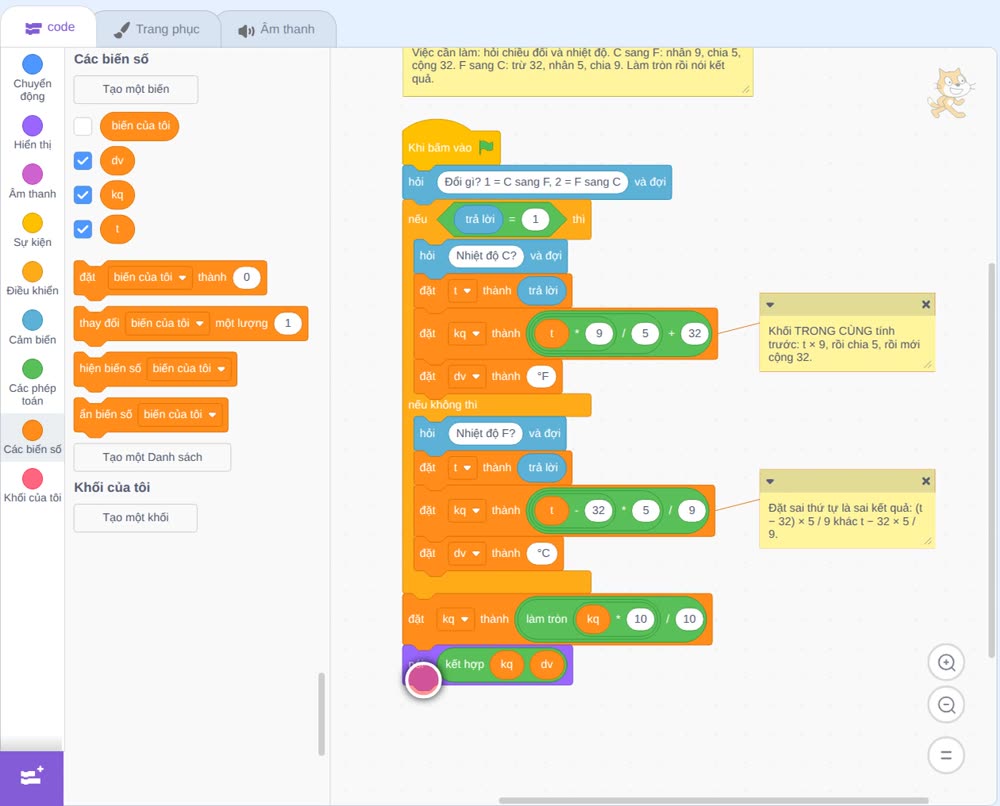The height and width of the screenshot is (806, 1000).
Task: Open kq dropdown in the 'làm tròn' block
Action: [455, 619]
